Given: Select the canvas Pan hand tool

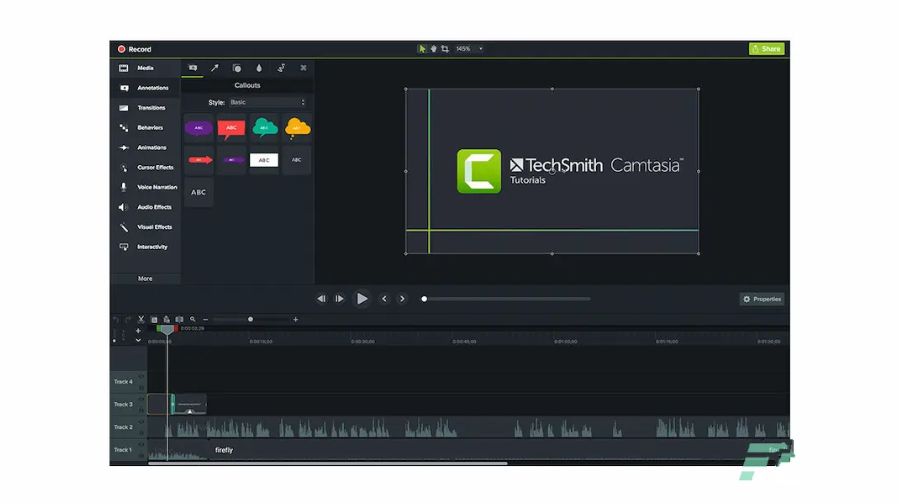Looking at the screenshot, I should [433, 49].
